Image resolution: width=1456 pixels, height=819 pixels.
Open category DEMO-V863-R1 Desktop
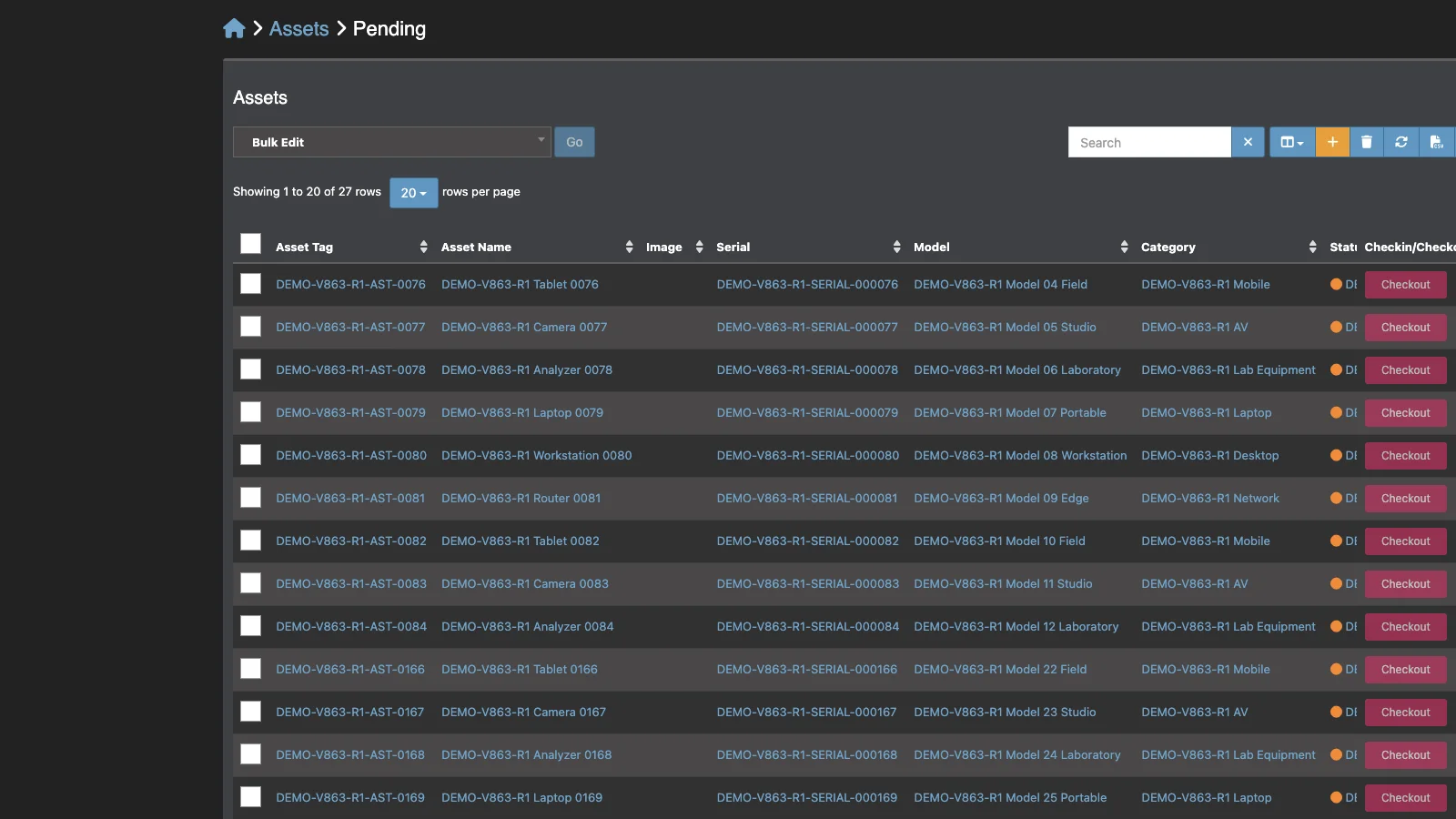[x=1210, y=455]
